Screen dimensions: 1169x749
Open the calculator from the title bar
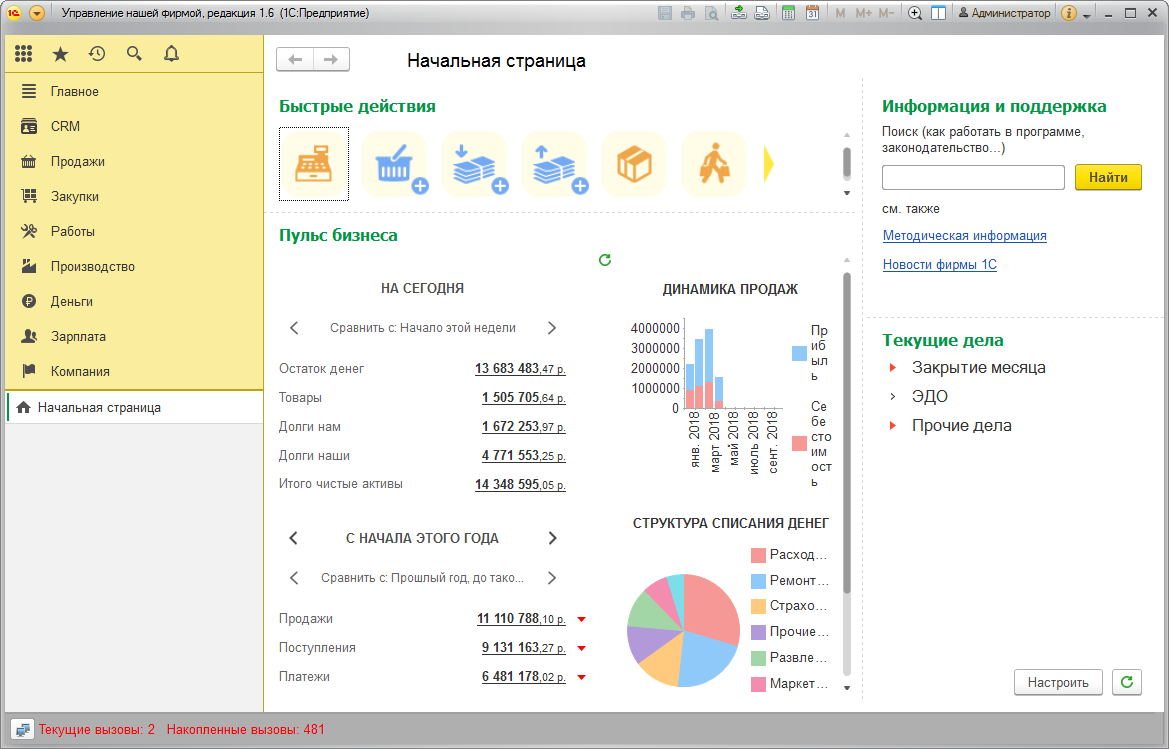coord(788,13)
